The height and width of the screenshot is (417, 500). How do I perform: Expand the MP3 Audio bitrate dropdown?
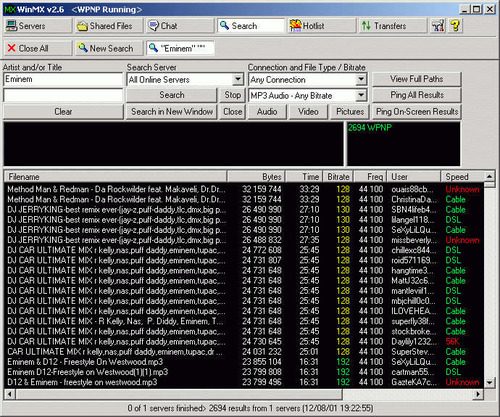tap(361, 95)
